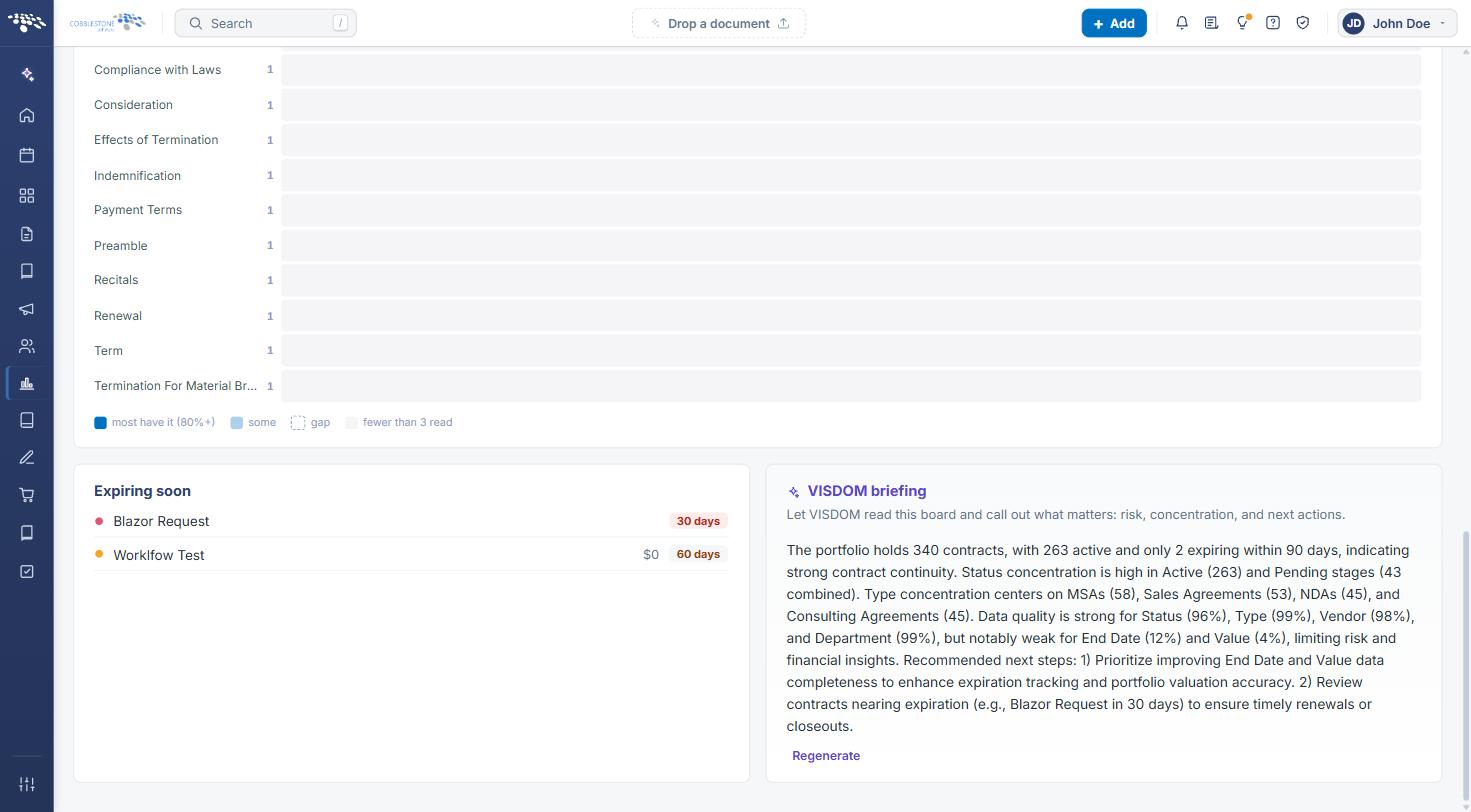Open the grid dashboard icon in sidebar

[27, 196]
